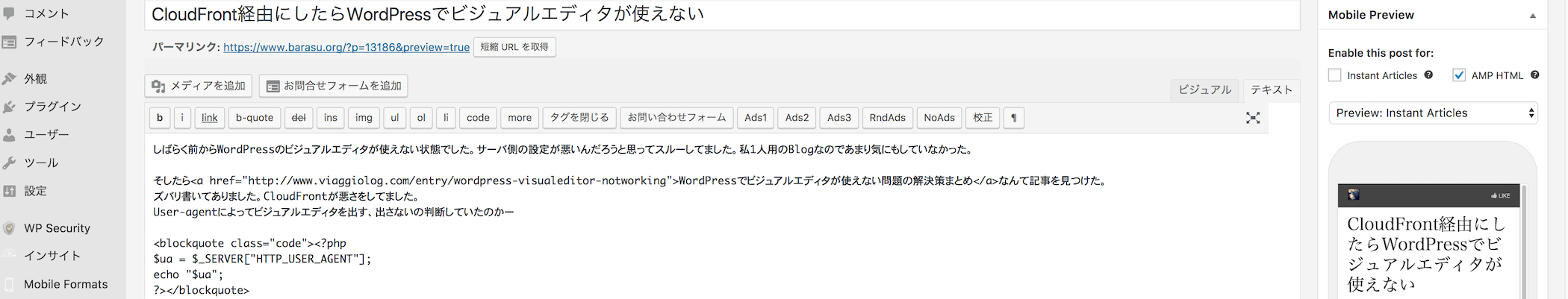Click the 校正 proofread button

(x=983, y=118)
